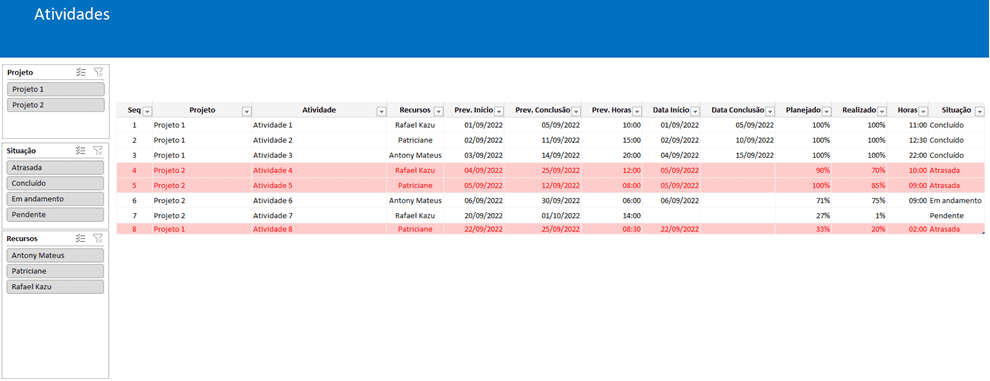Open the Realizado column filter dropdown

click(x=882, y=111)
